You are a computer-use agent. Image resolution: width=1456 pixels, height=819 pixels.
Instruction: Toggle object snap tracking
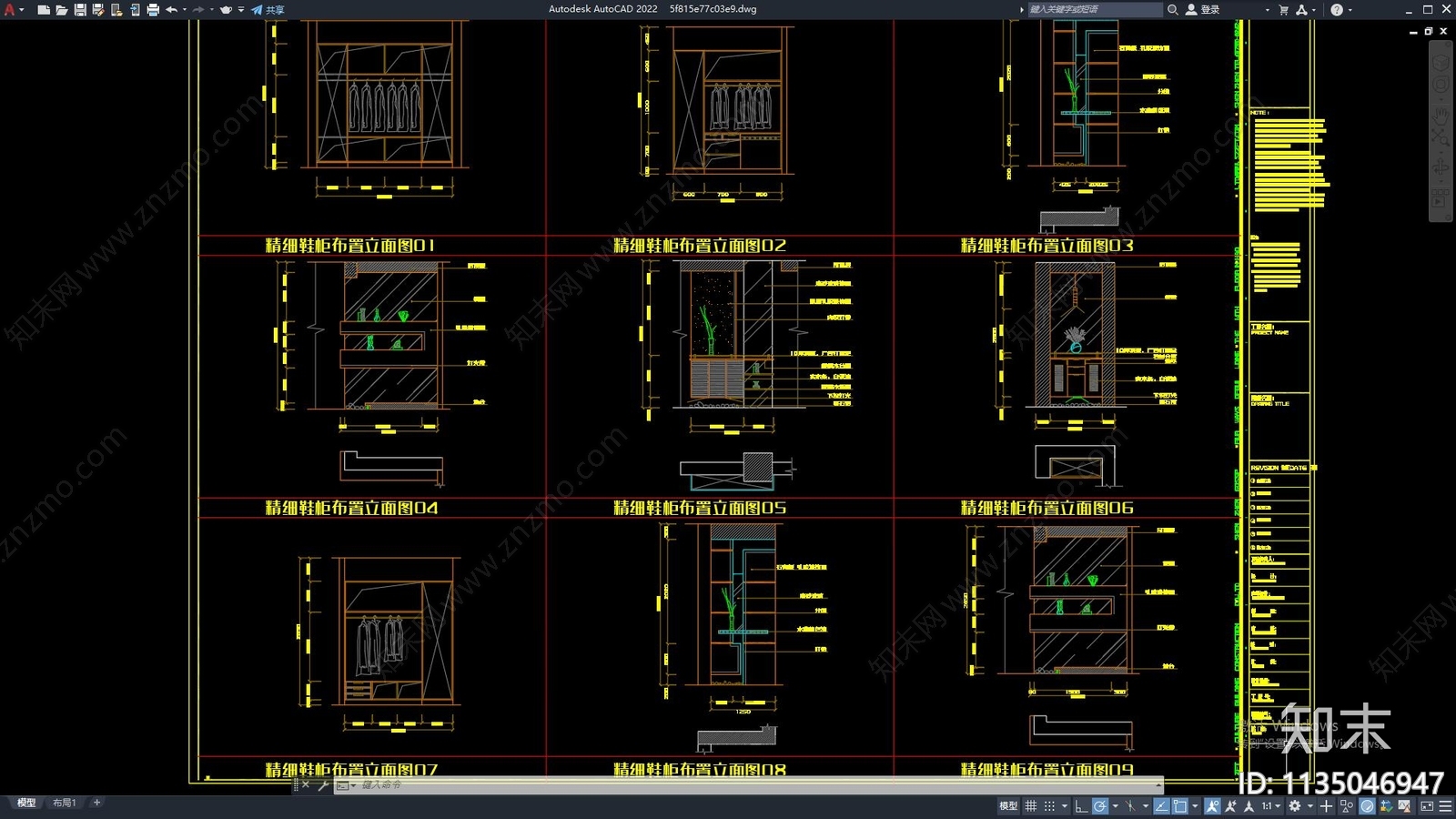1161,806
